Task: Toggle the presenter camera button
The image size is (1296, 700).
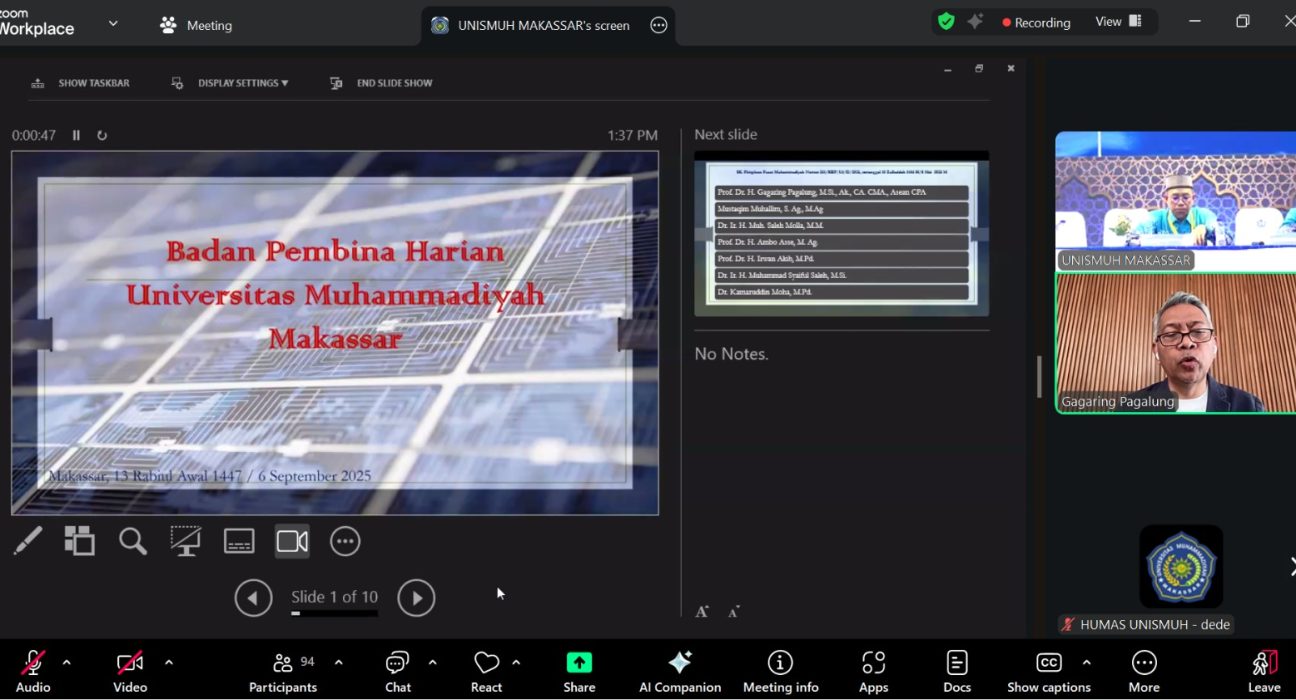Action: click(x=293, y=541)
